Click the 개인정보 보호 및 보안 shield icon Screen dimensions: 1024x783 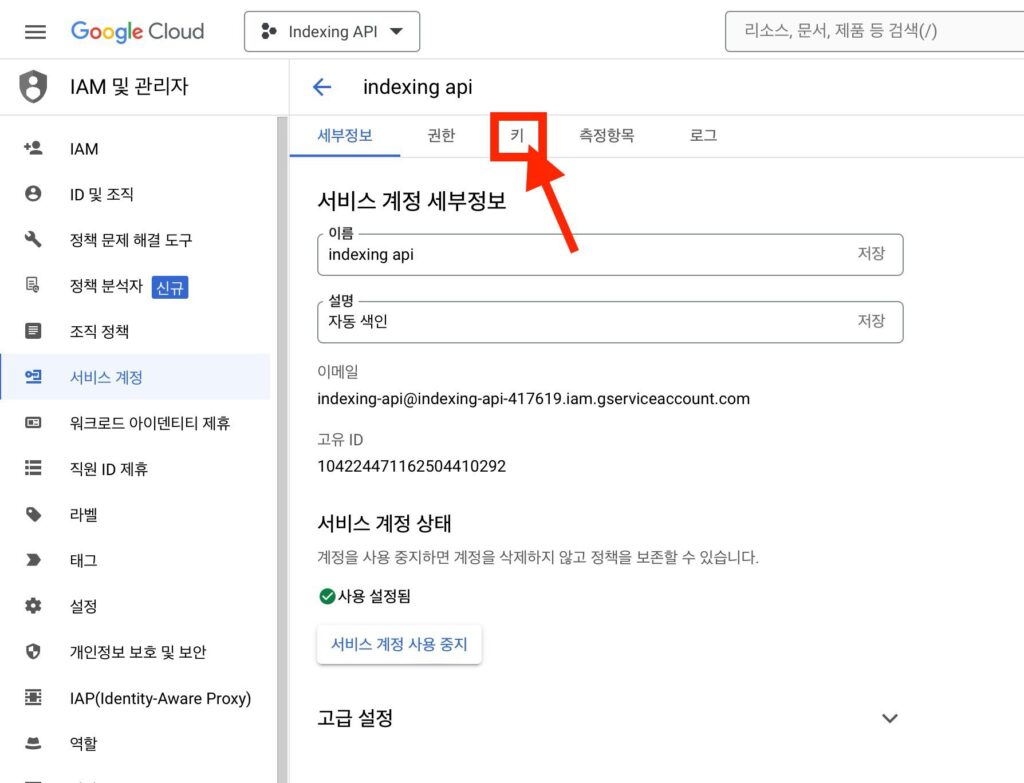[33, 652]
